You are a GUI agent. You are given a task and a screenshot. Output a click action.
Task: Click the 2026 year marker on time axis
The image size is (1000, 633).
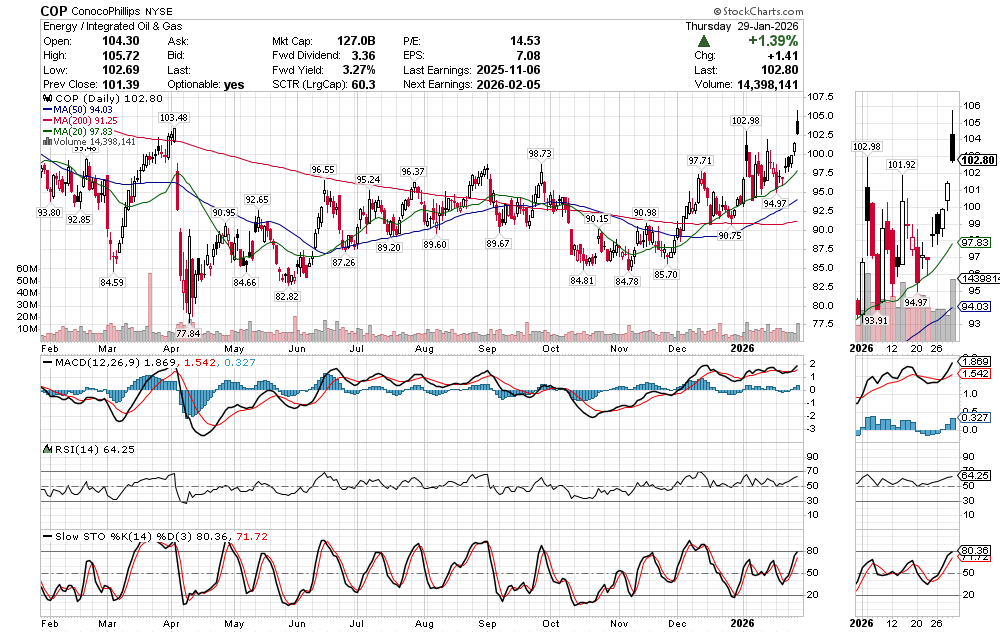[741, 347]
